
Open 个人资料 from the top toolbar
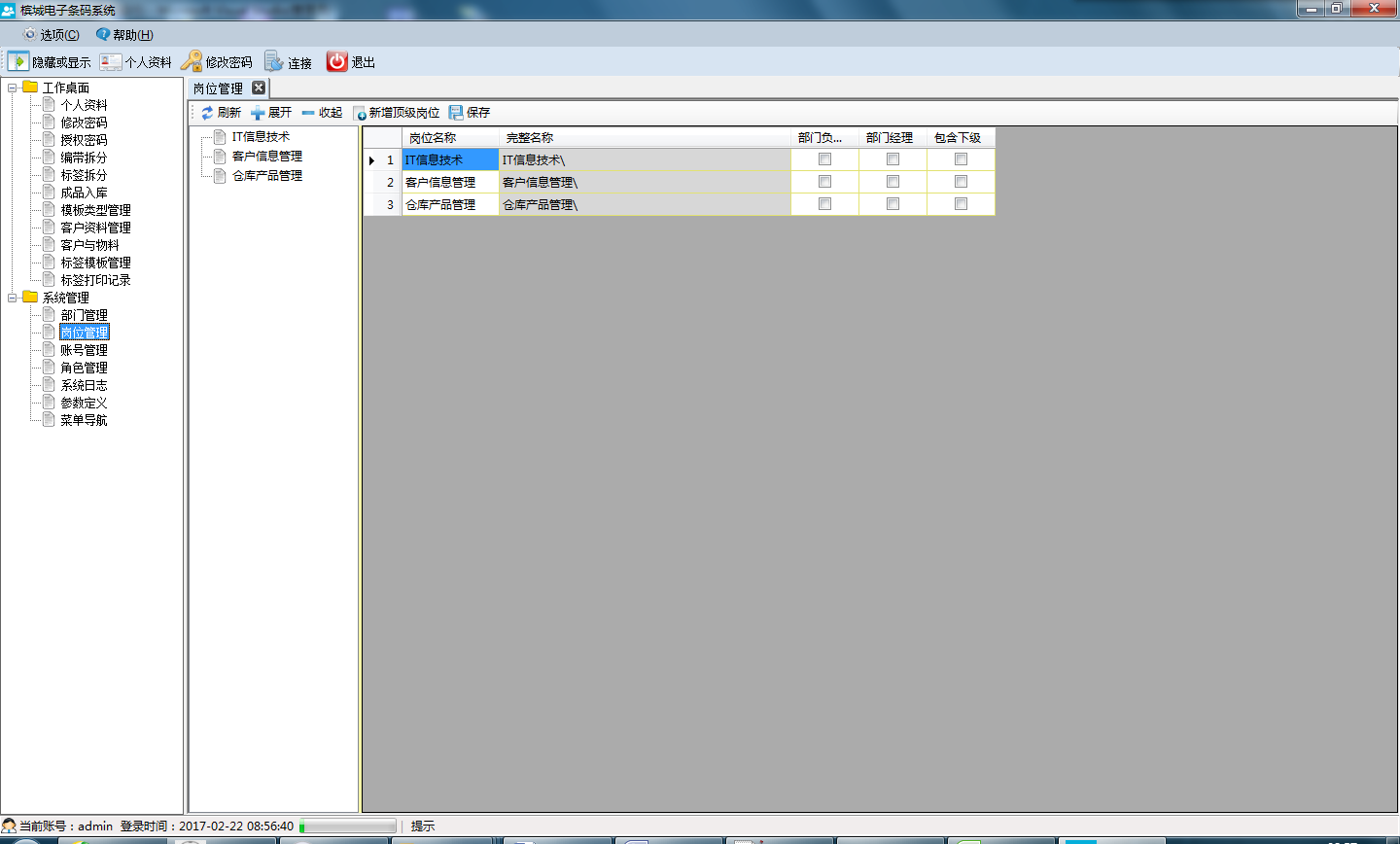click(111, 61)
